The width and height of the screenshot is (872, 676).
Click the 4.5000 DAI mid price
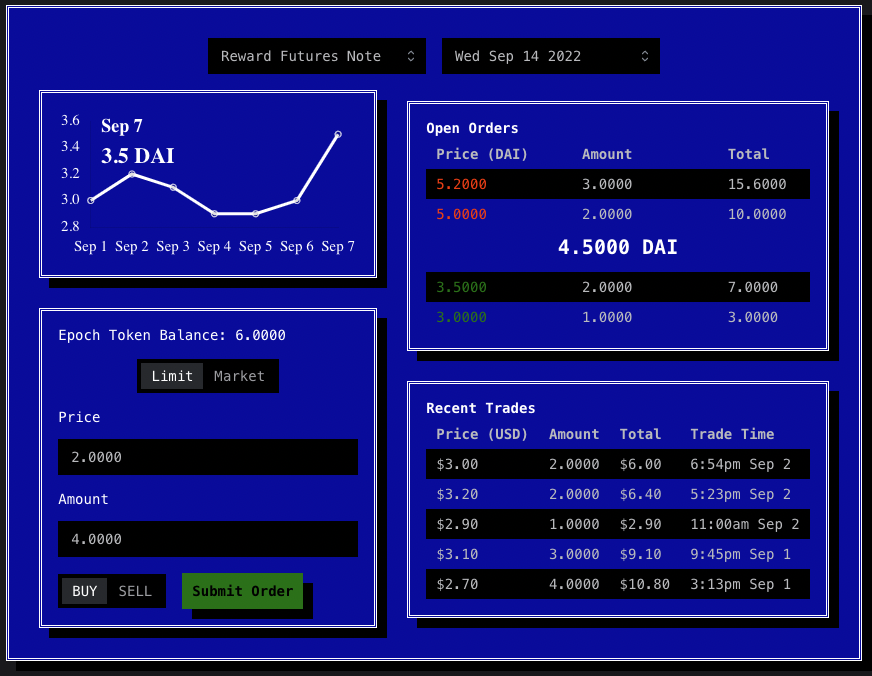(x=618, y=247)
